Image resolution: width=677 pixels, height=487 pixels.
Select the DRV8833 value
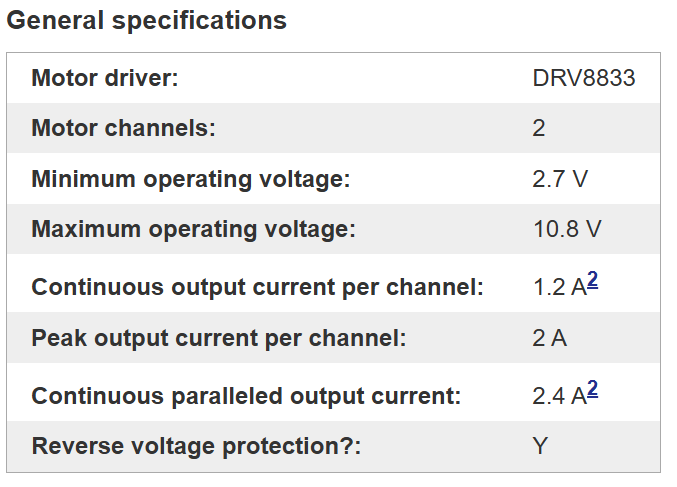(x=583, y=78)
